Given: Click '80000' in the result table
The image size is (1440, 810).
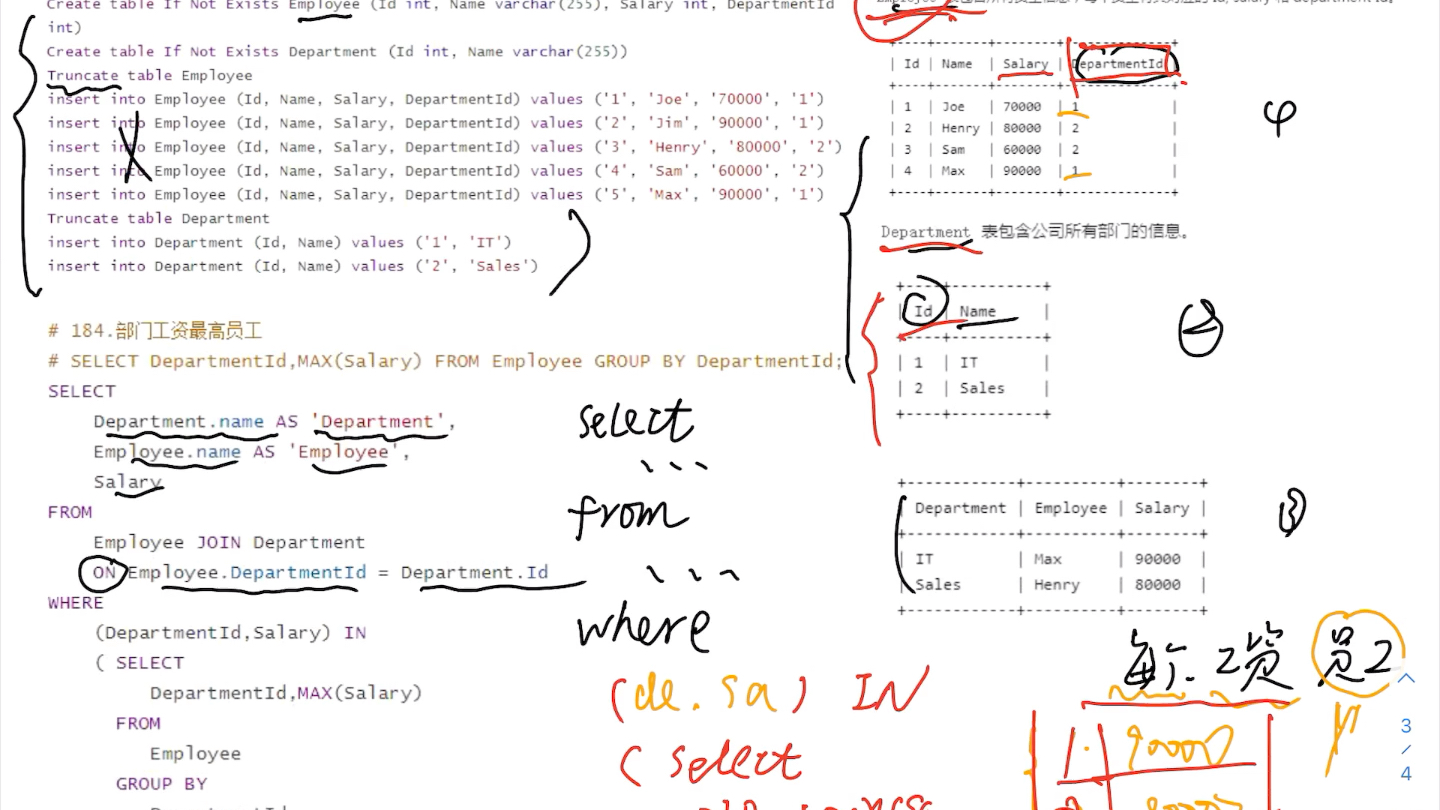Looking at the screenshot, I should (x=1158, y=585).
